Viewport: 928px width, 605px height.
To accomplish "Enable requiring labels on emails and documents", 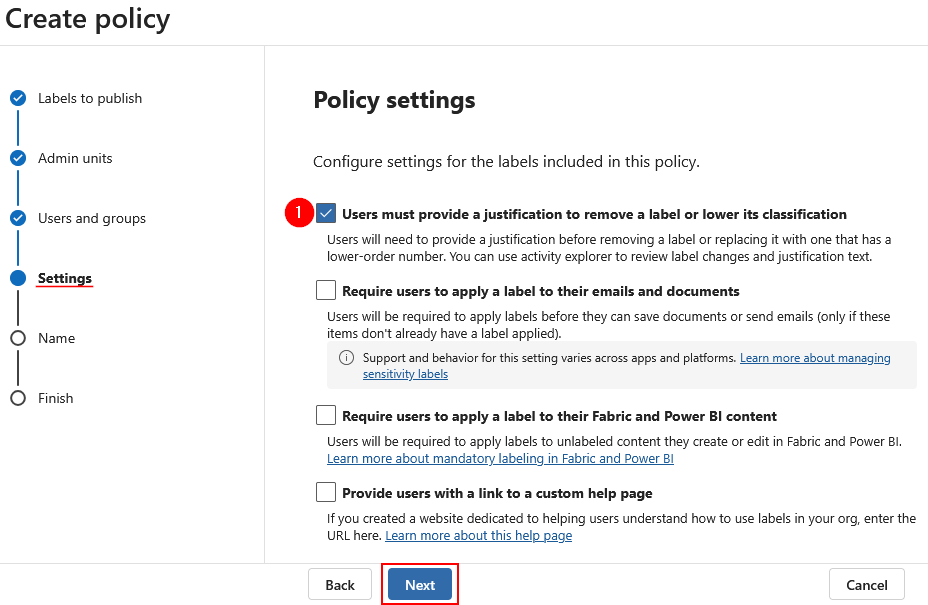I will click(327, 291).
